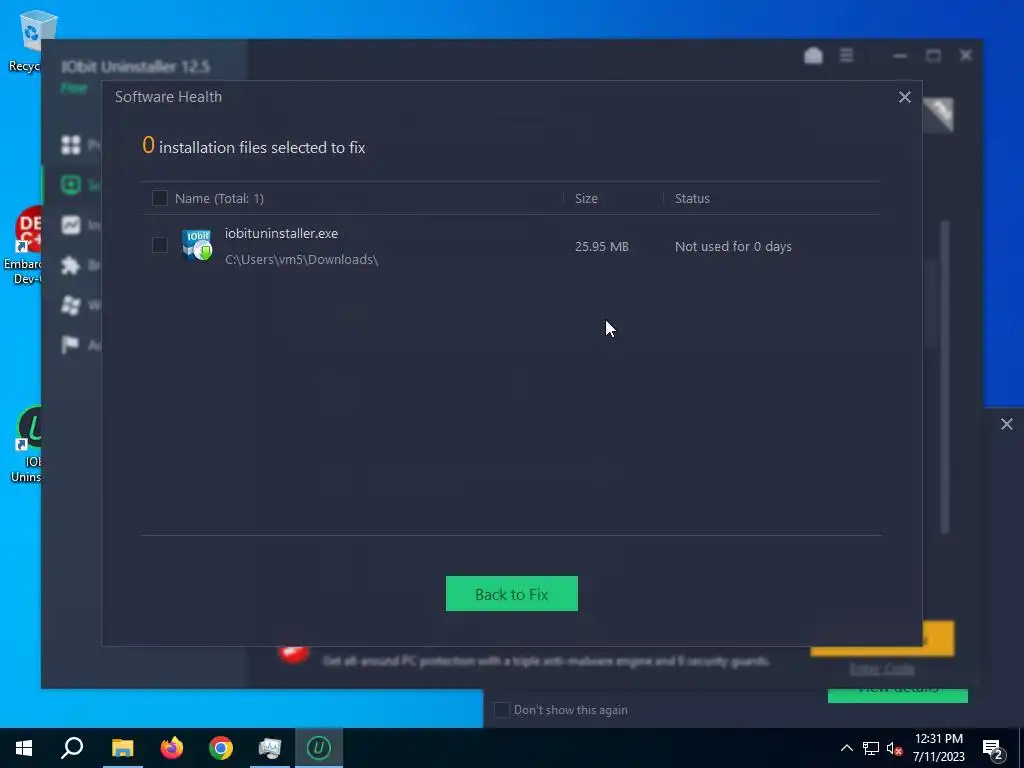Click the Enter Code link
Viewport: 1024px width, 768px height.
(x=882, y=669)
